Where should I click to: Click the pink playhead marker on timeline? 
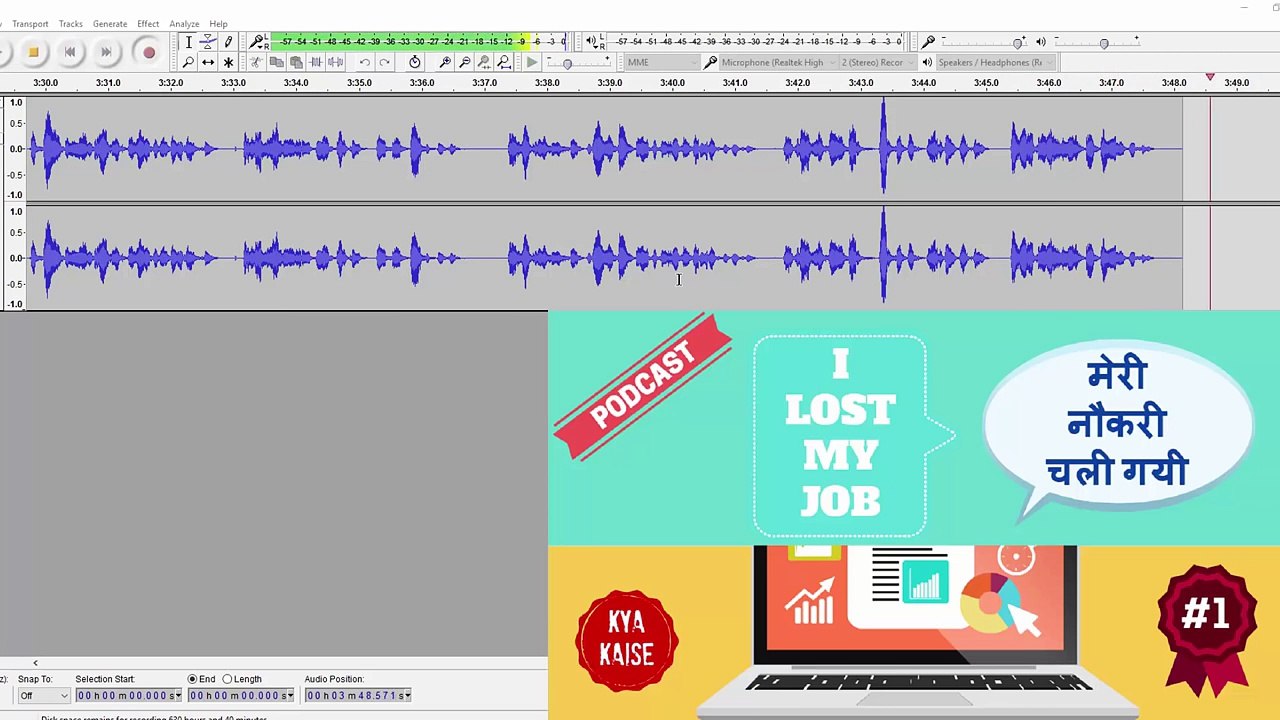(x=1210, y=77)
